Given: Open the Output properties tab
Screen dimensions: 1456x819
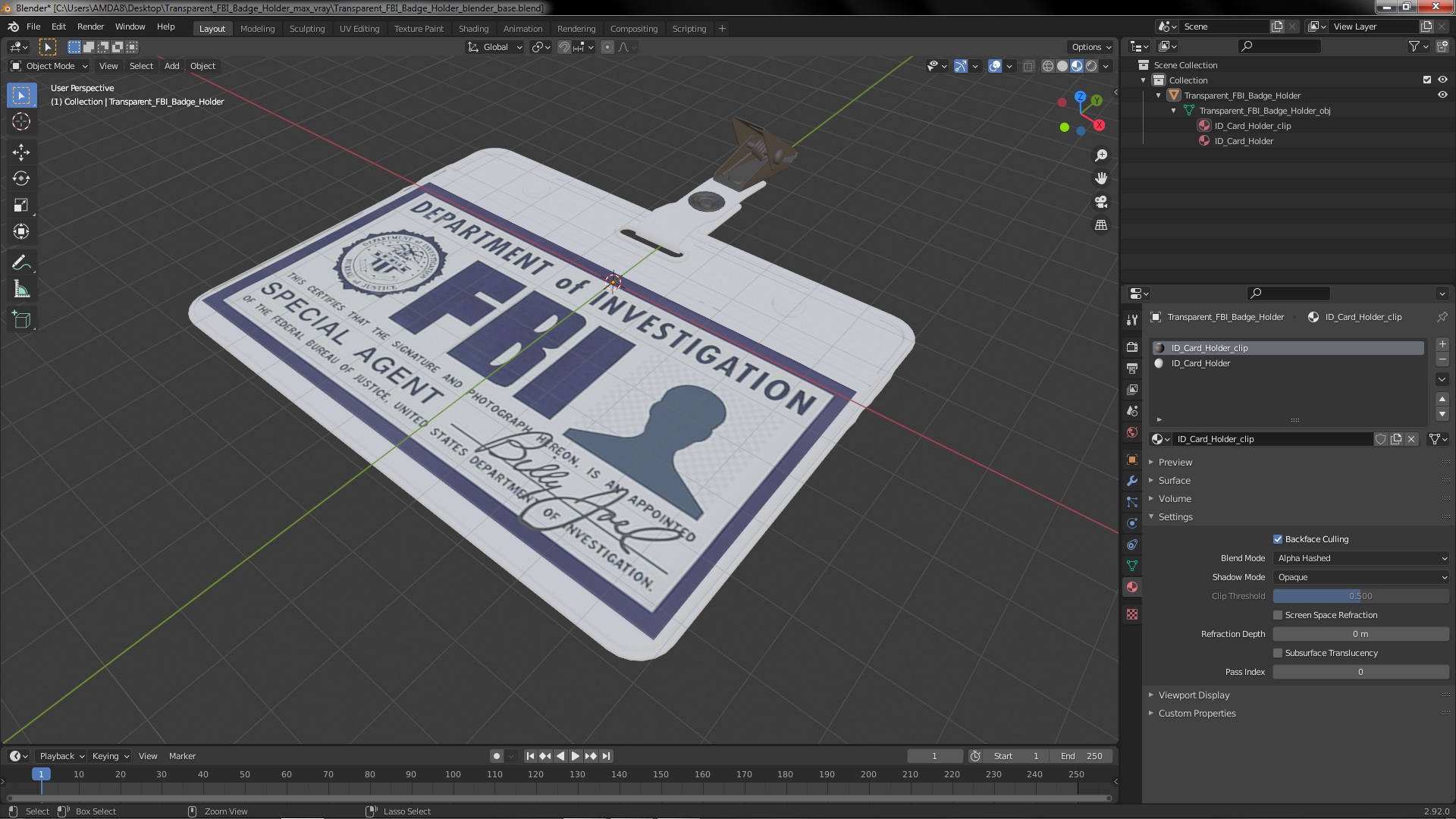Looking at the screenshot, I should point(1132,368).
